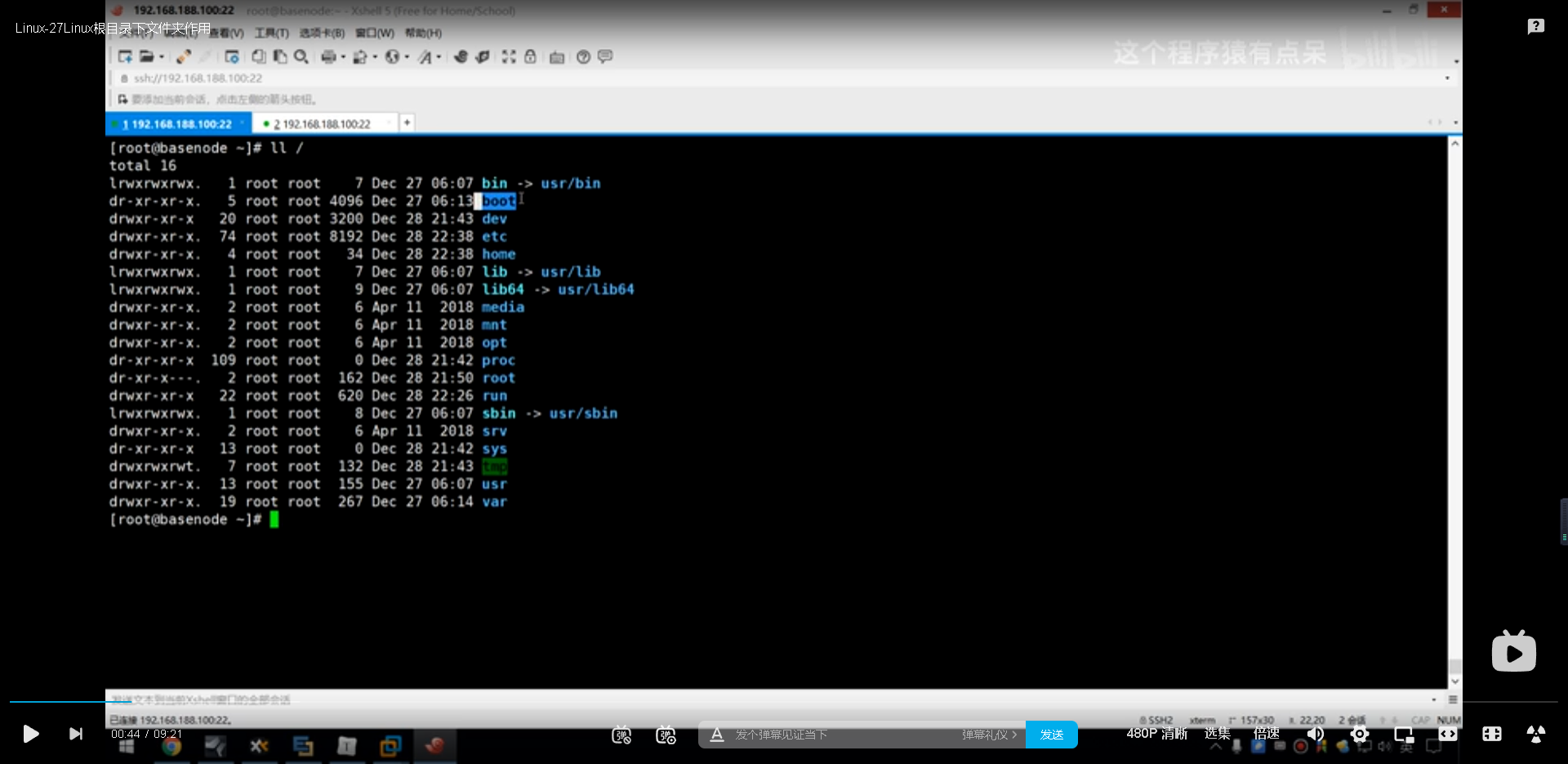This screenshot has height=764, width=1568.
Task: Click the Xshell globe encoding icon
Action: (x=392, y=56)
